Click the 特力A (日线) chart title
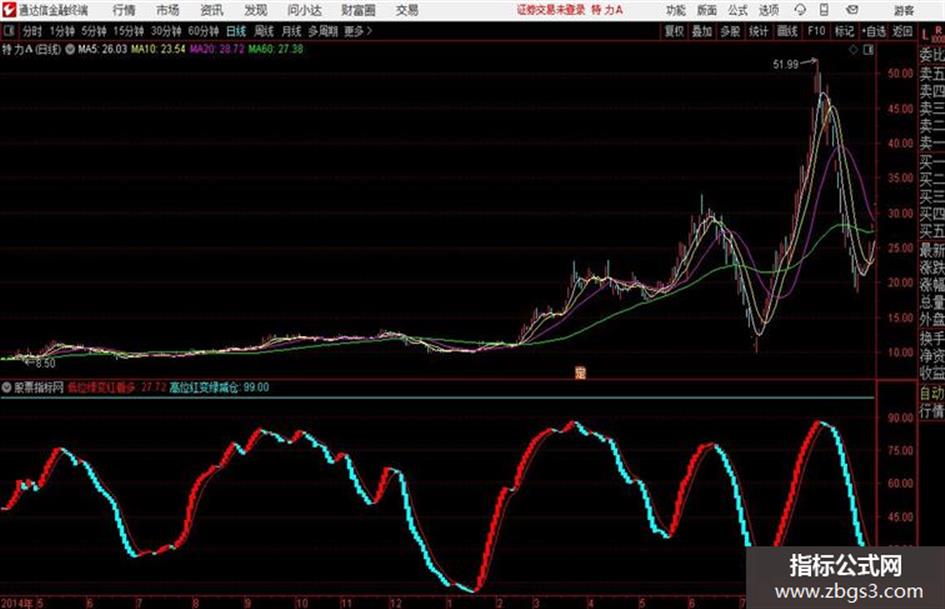This screenshot has width=945, height=609. click(x=31, y=49)
